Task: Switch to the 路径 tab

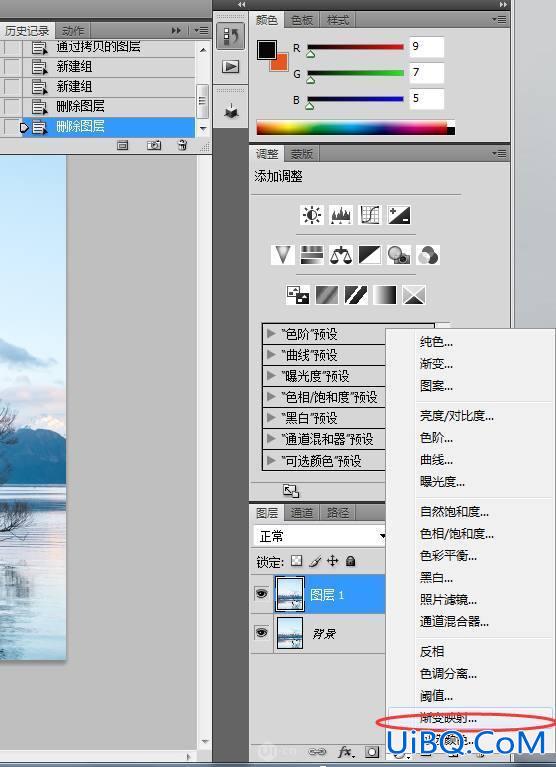Action: pos(337,513)
